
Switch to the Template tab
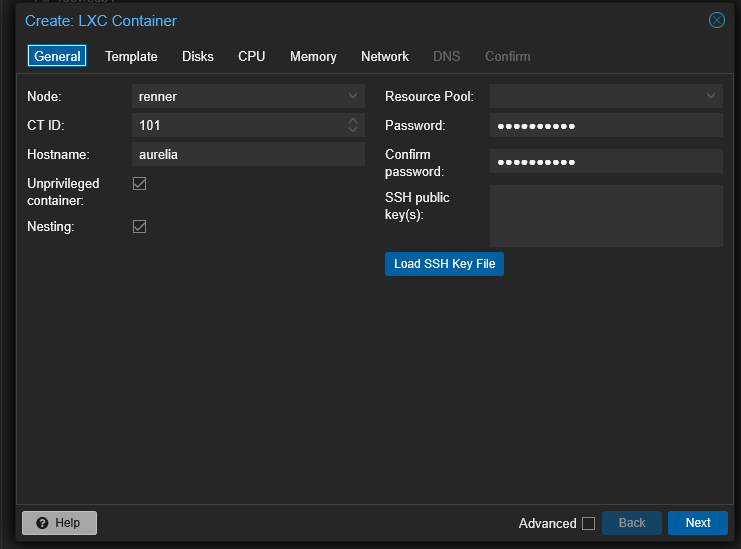(131, 56)
